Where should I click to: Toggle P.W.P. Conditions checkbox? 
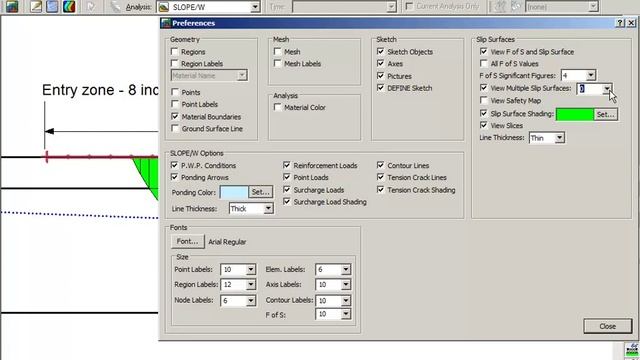[x=174, y=165]
